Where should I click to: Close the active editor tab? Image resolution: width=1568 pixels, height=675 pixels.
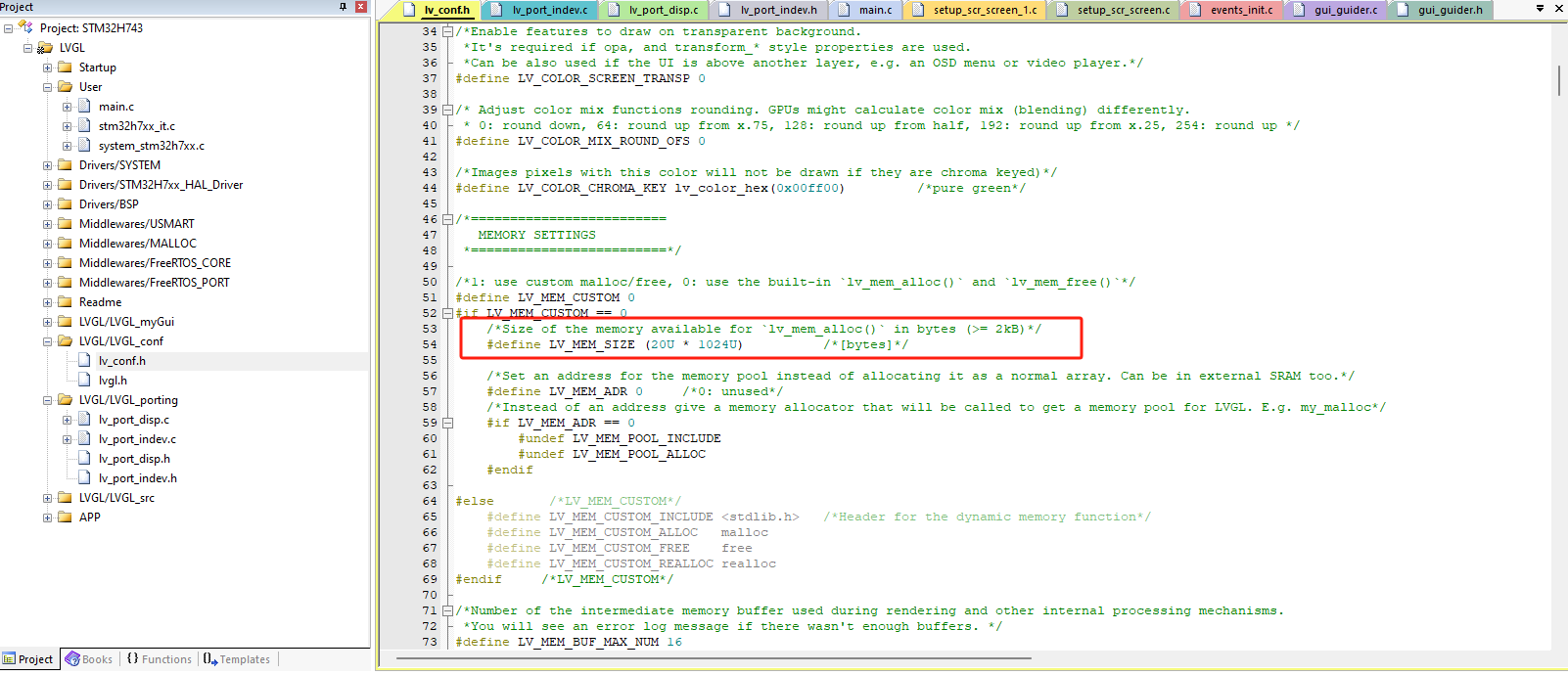coord(1559,8)
